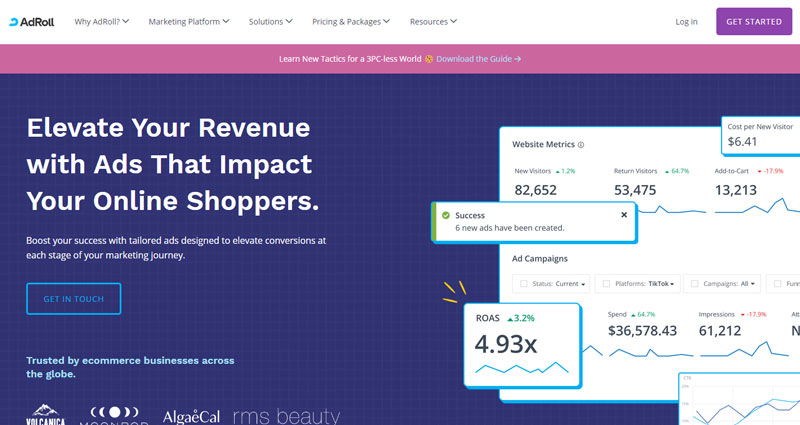Click the Ad Campaigns heading

[540, 259]
